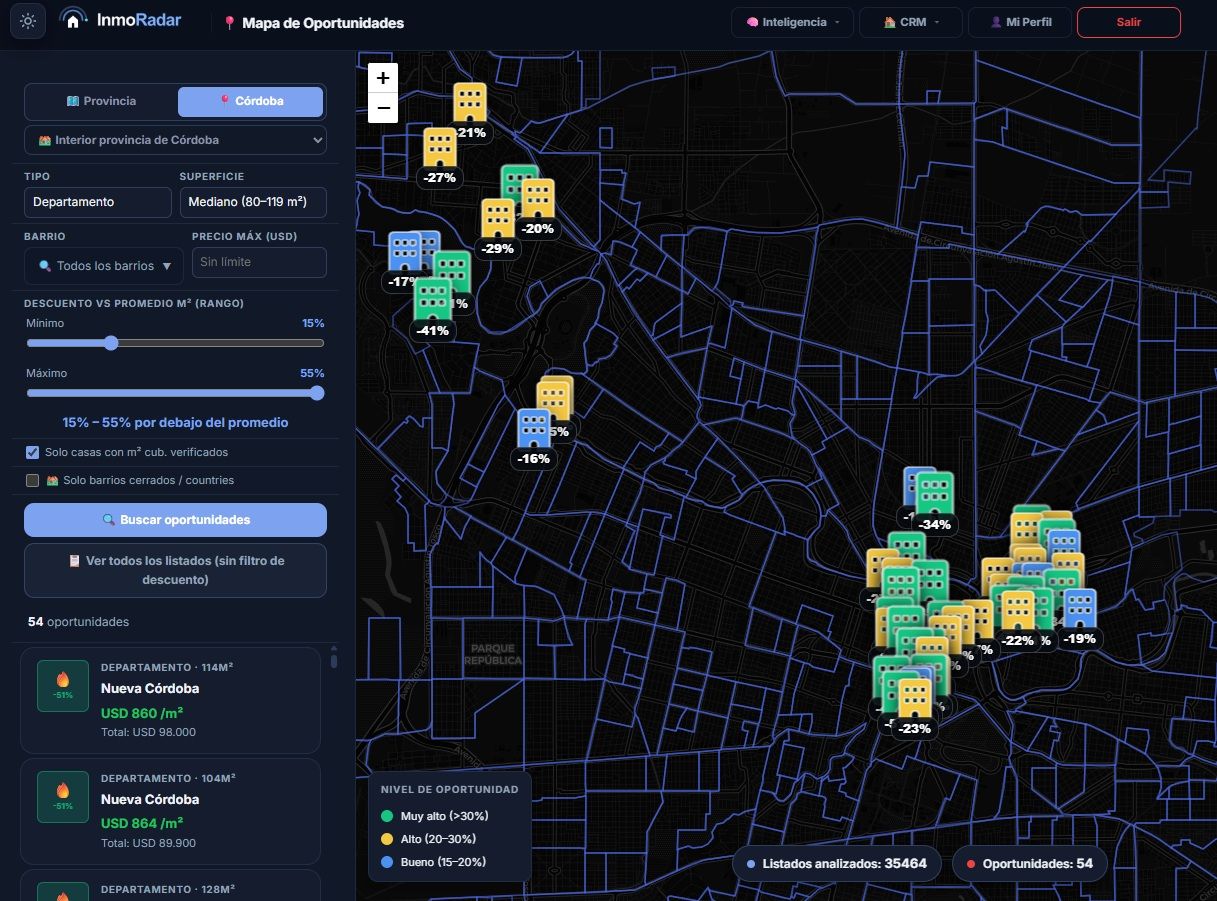Viewport: 1217px width, 901px height.
Task: Enable verified covered m² only checkbox
Action: coord(33,452)
